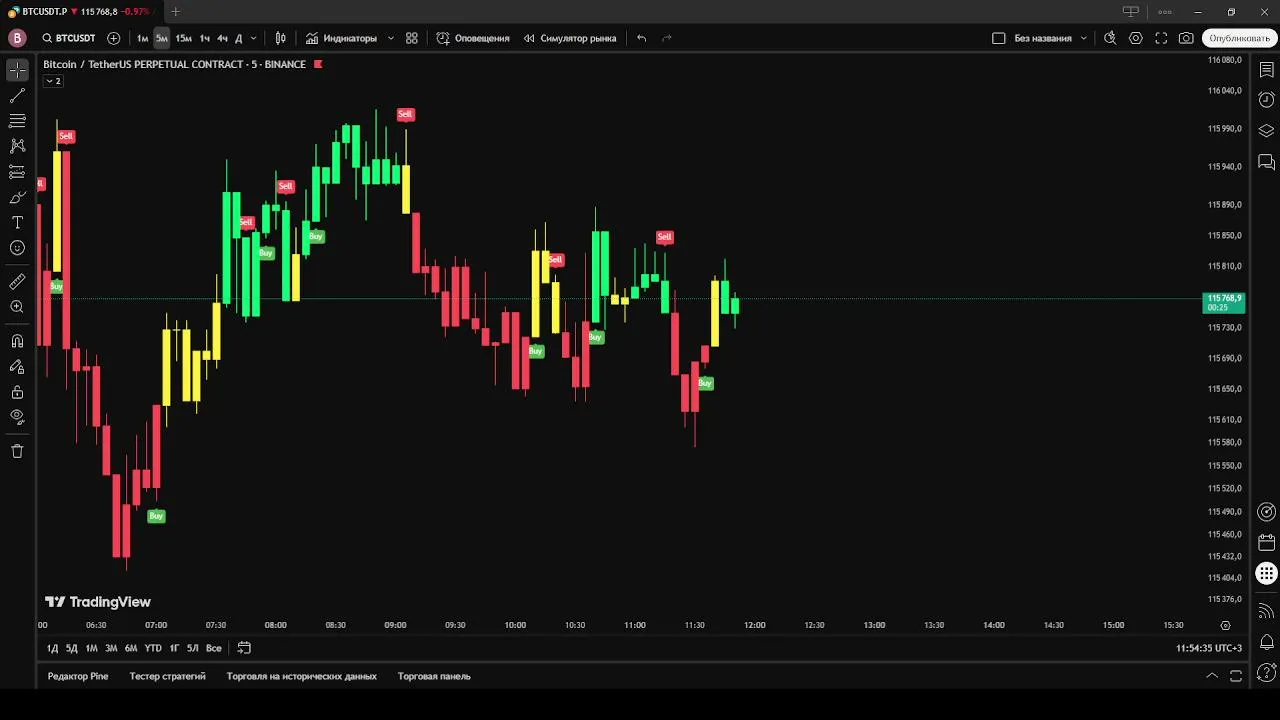Click the 11:54:35 UTC+3 timezone label
Image resolution: width=1280 pixels, height=720 pixels.
1209,648
